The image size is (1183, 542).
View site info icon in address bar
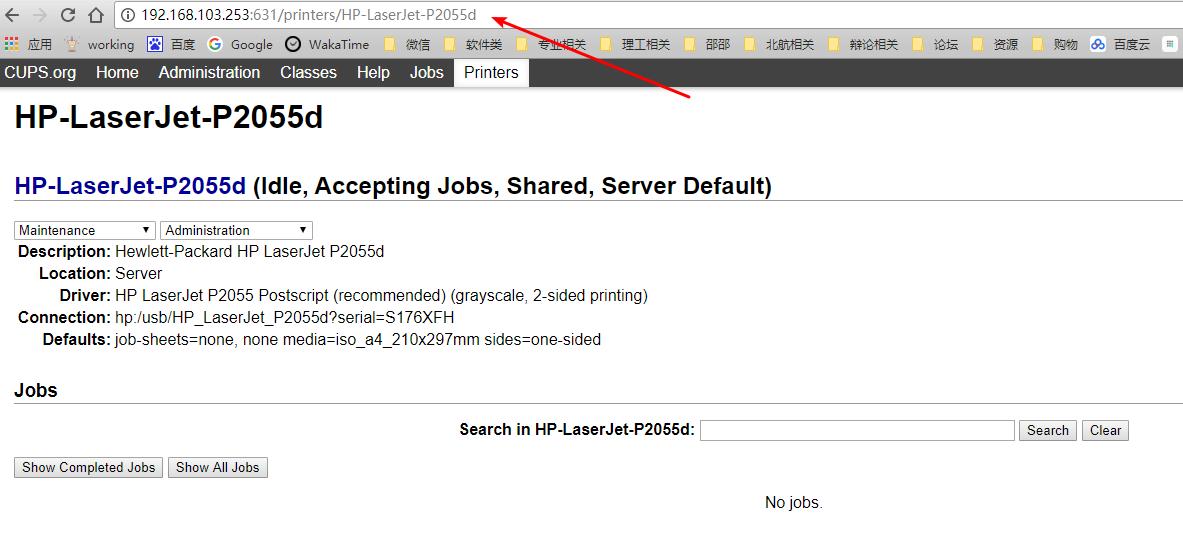click(128, 14)
